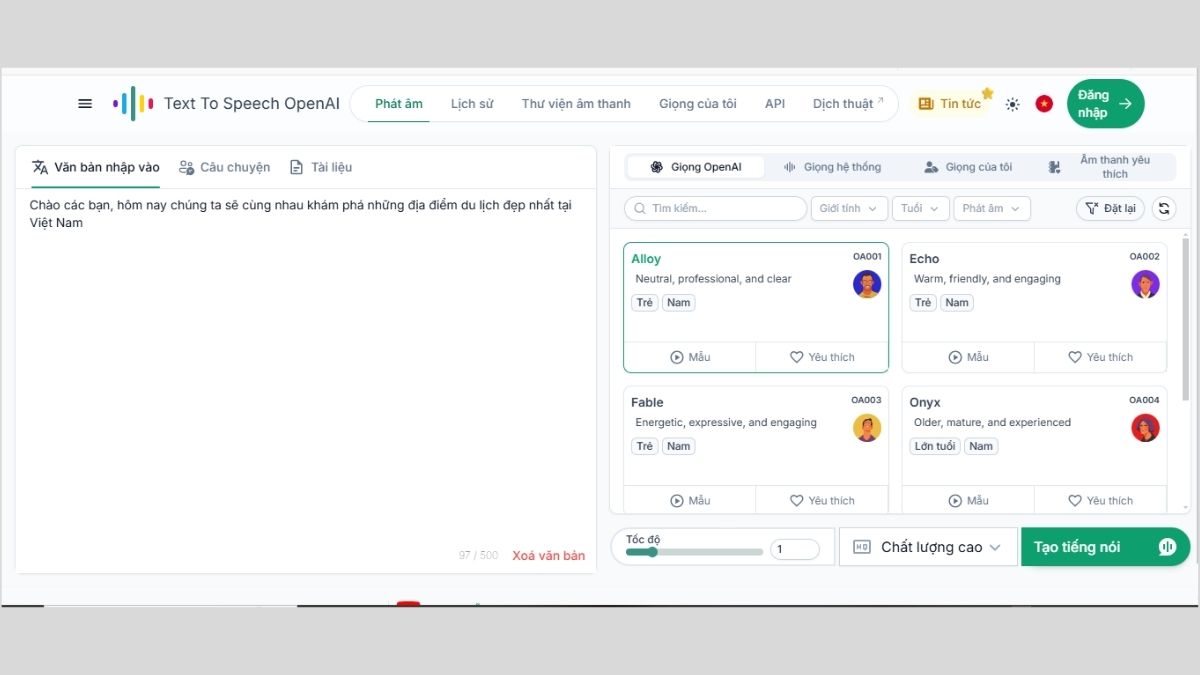Image resolution: width=1200 pixels, height=675 pixels.
Task: Switch to the Phát âm tab
Action: [399, 104]
